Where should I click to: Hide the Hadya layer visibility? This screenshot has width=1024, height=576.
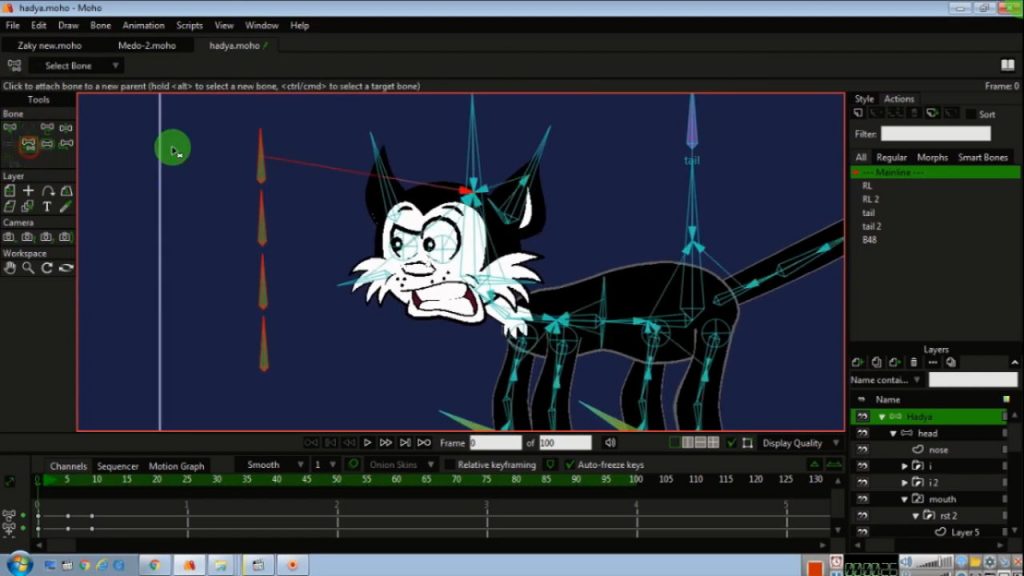click(862, 416)
